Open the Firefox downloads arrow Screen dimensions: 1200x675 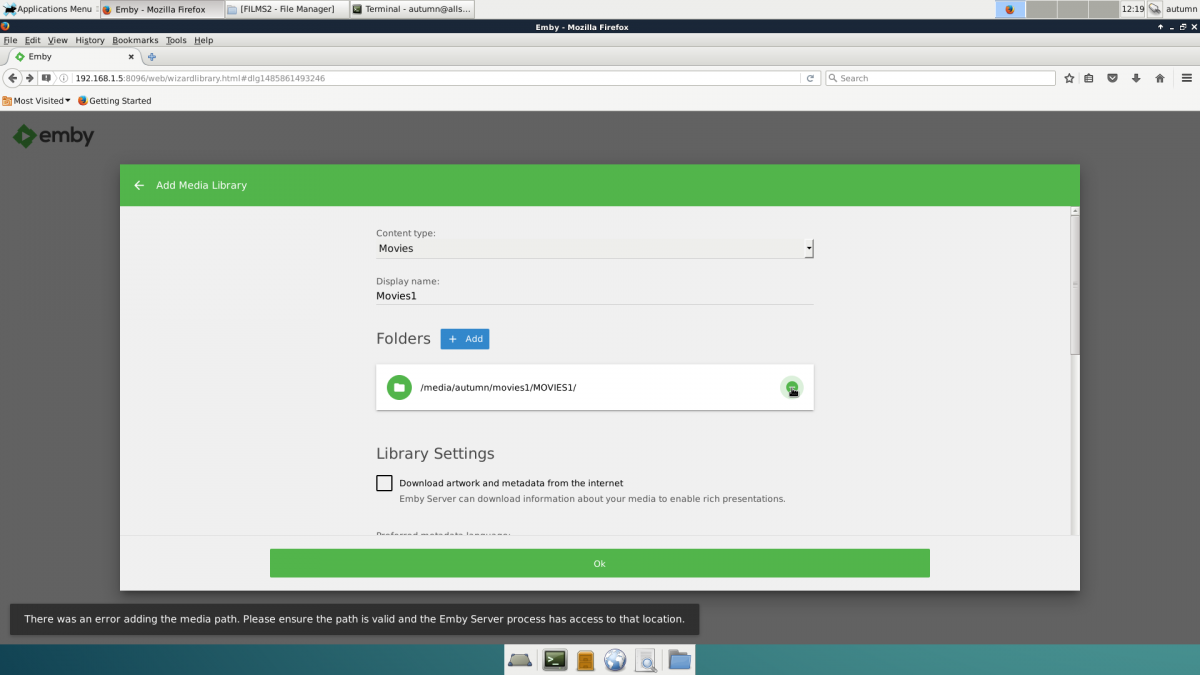[1136, 78]
